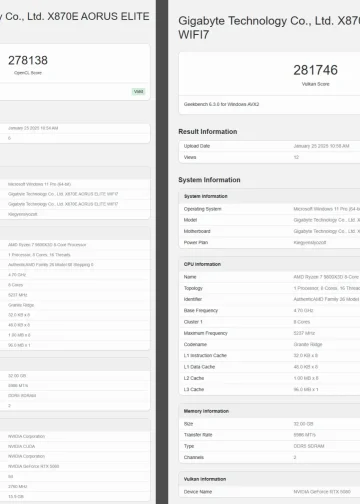This screenshot has height=504, width=360.
Task: Click the 'X870E AORUS ELITE' title on the OpenCL page
Action: [98, 16]
